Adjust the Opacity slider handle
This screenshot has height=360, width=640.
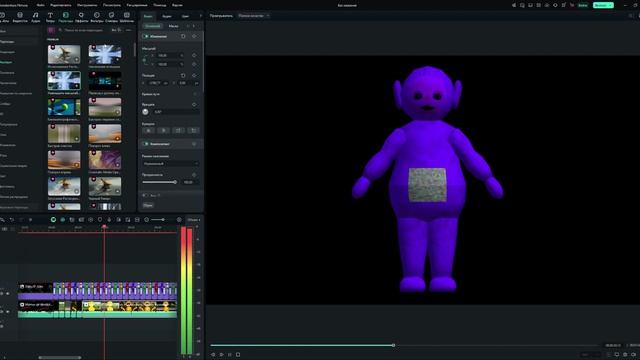pos(175,182)
